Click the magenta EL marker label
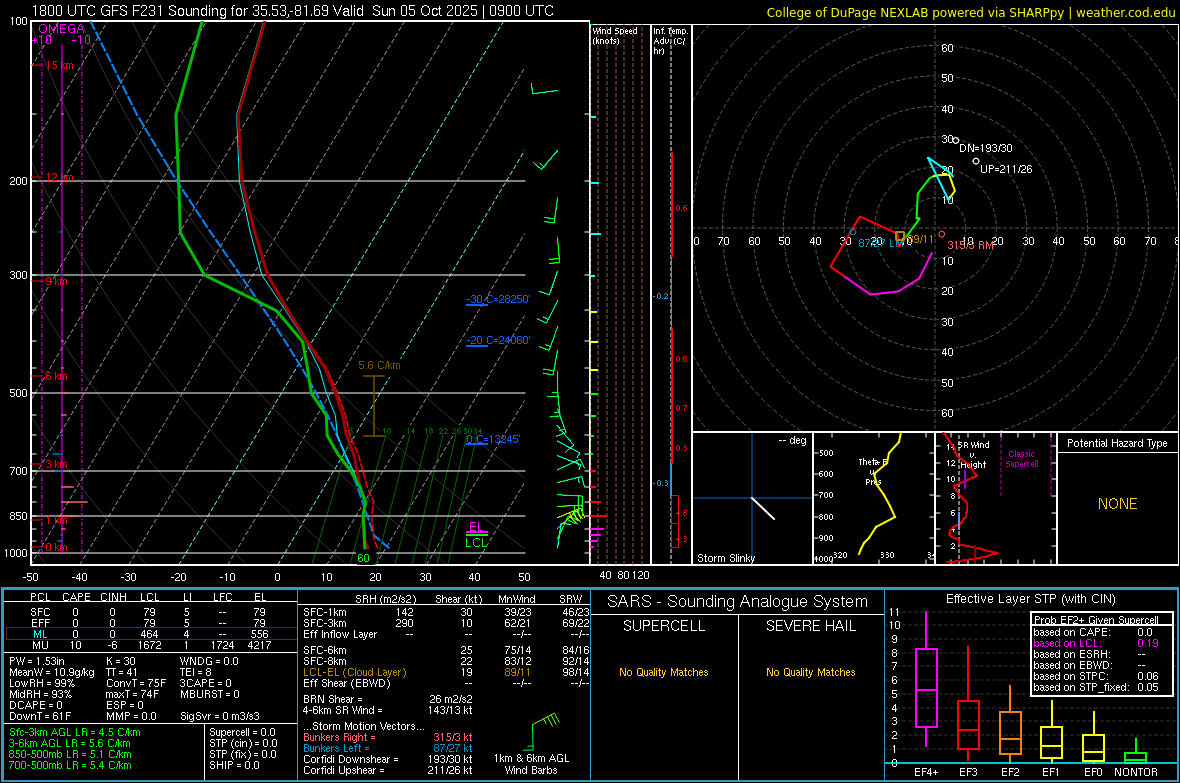The image size is (1180, 783). point(476,527)
